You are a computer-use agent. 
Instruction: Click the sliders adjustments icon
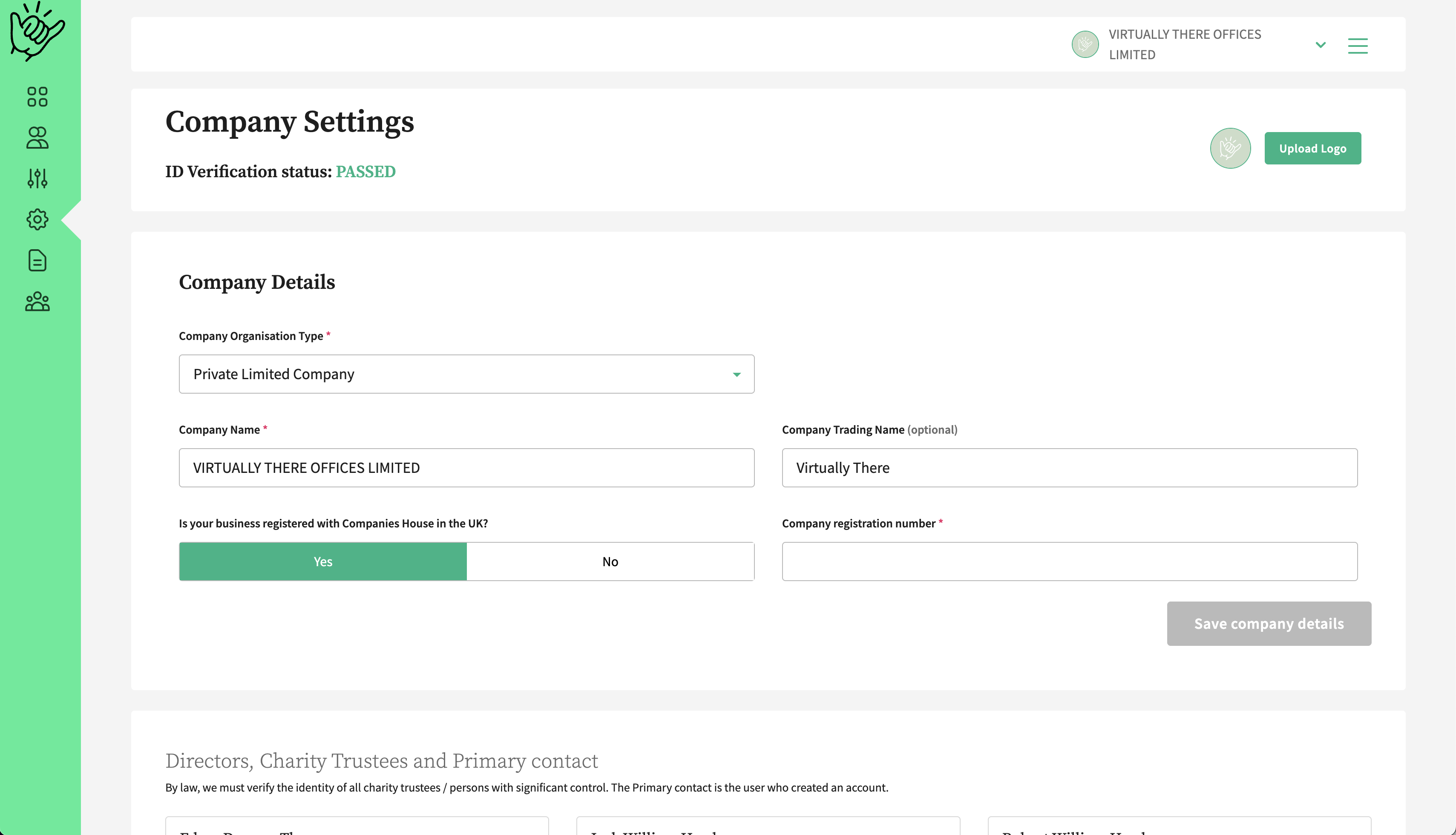pos(37,179)
